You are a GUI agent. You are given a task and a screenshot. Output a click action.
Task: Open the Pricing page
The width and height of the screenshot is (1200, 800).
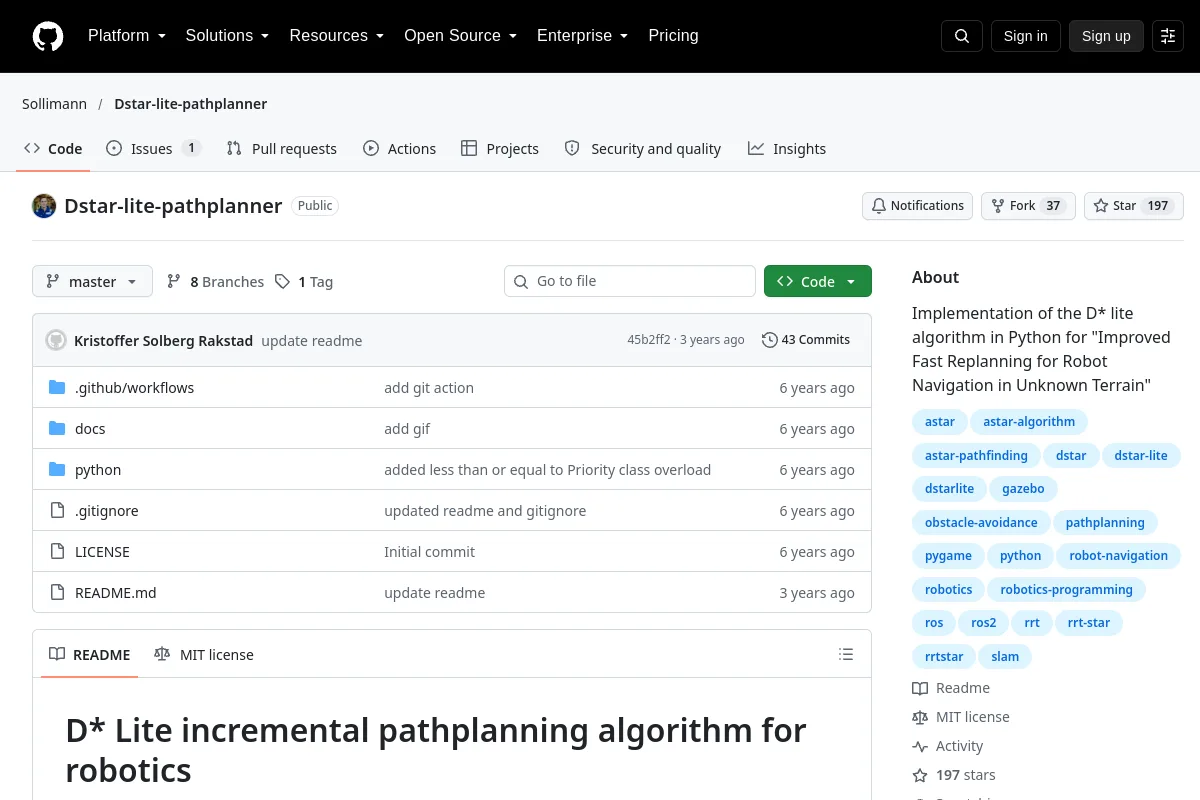[673, 36]
